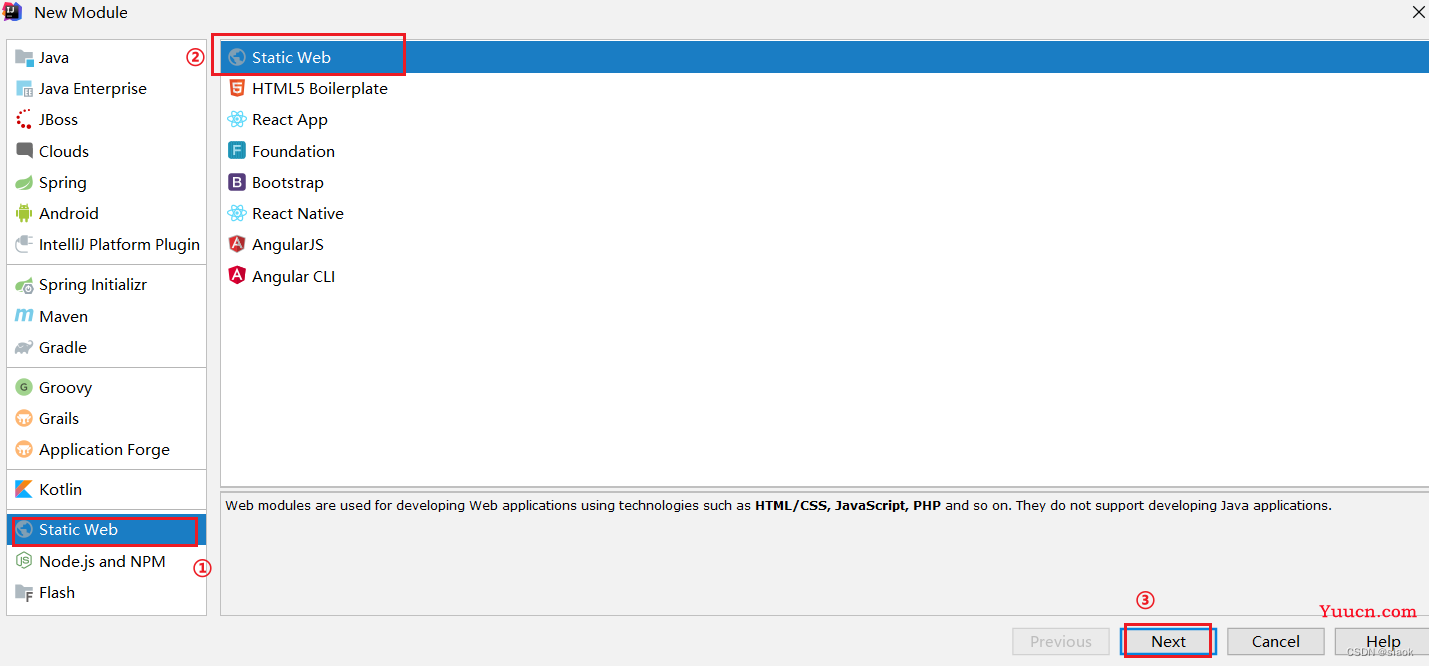Screen dimensions: 1429x666
Task: Choose 'Node.js and NPM' text entry
Action: tap(102, 561)
